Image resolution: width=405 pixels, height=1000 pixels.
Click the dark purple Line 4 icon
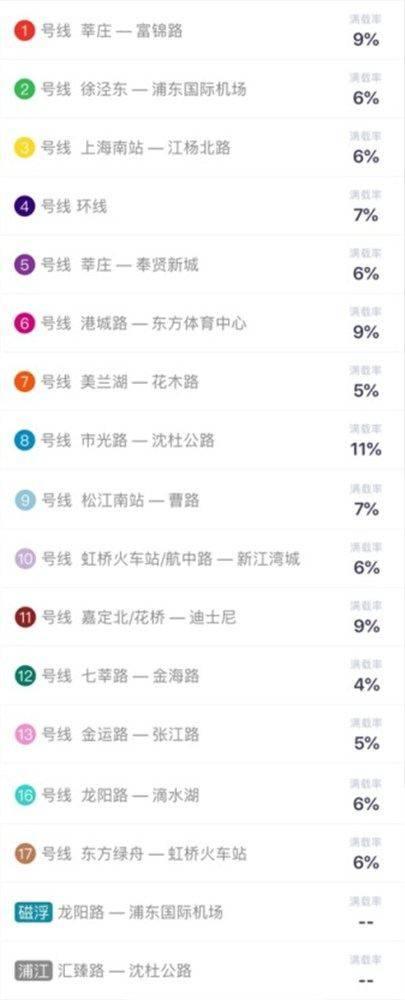tap(24, 207)
